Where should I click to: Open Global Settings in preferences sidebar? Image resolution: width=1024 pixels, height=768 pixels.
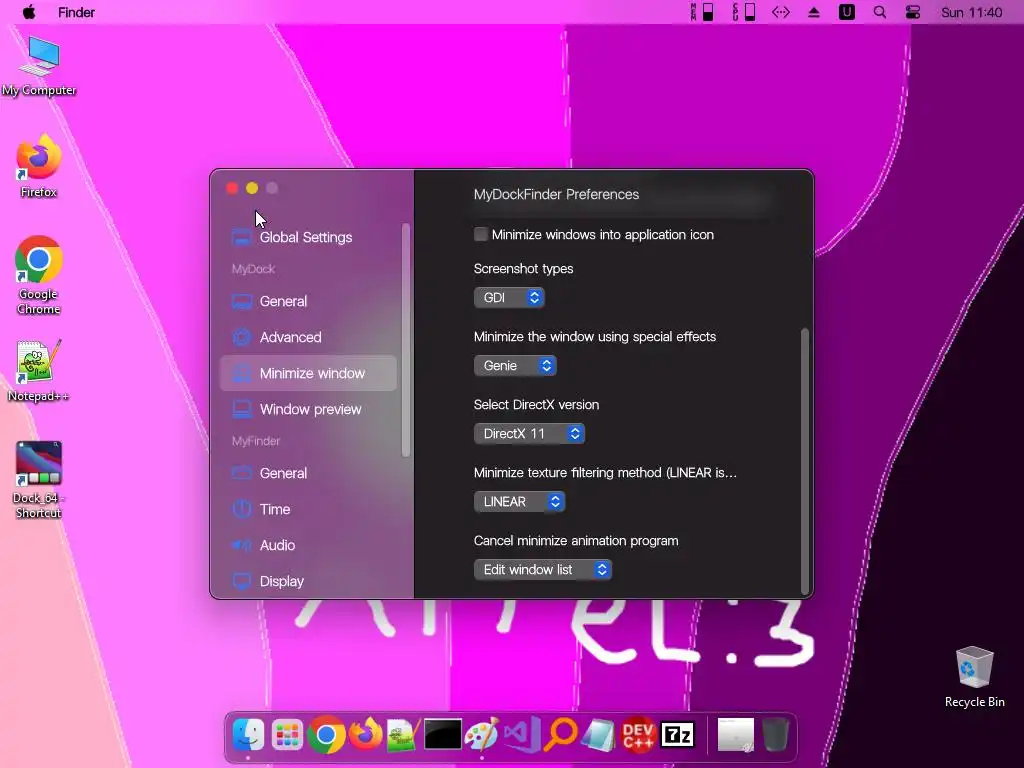click(308, 237)
